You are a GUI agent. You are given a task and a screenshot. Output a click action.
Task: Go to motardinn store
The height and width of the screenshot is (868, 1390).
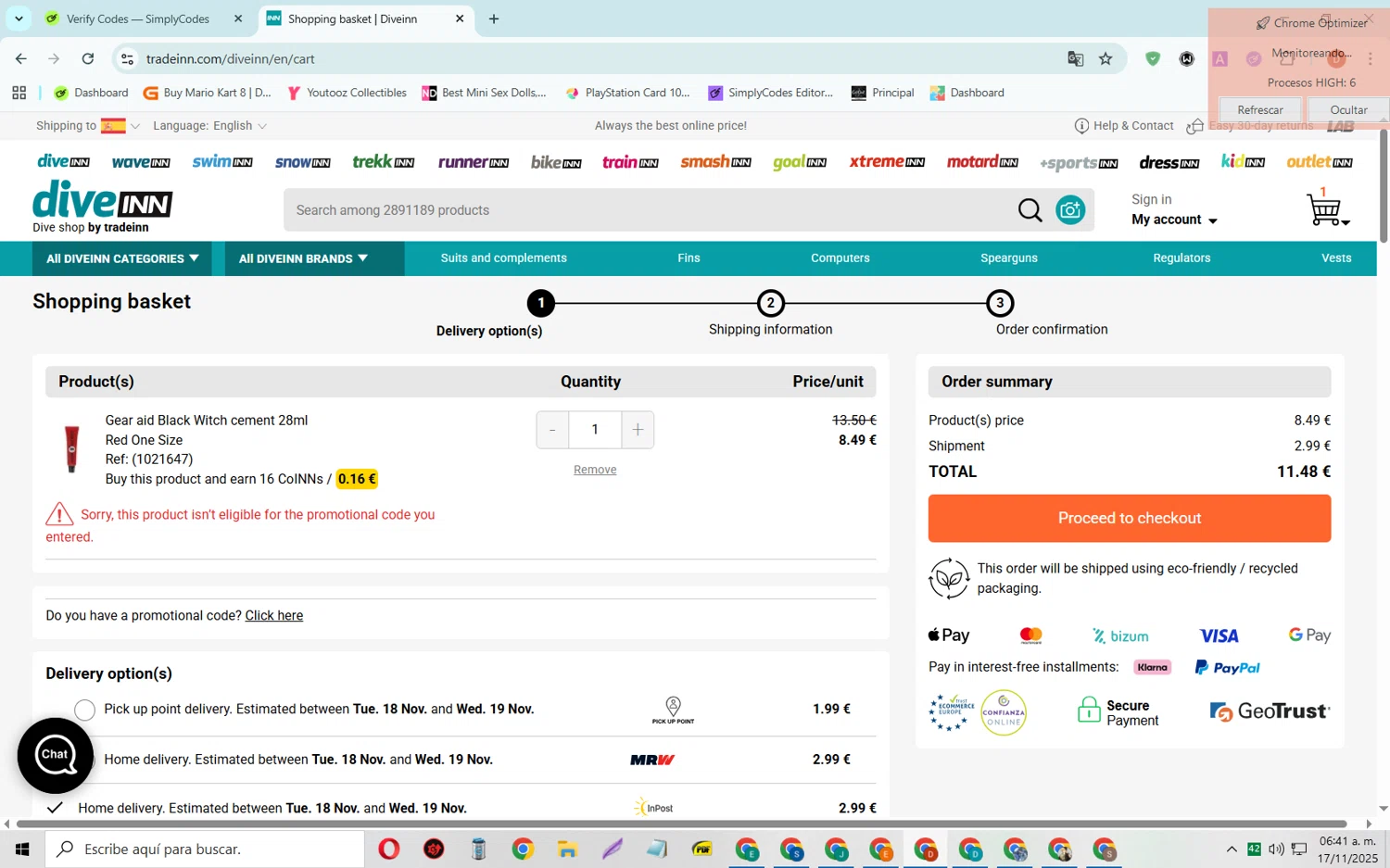tap(982, 162)
